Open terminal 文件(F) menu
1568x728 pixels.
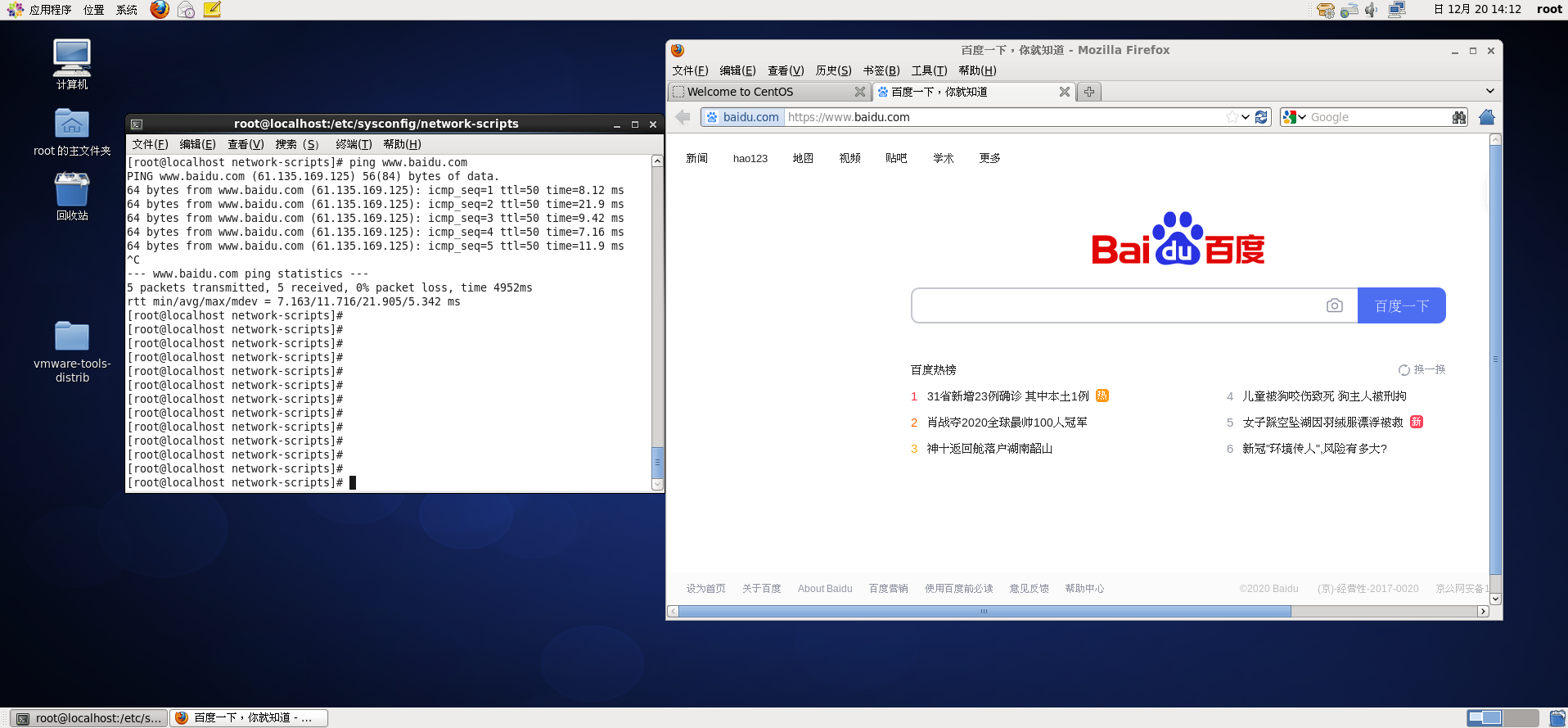coord(150,144)
